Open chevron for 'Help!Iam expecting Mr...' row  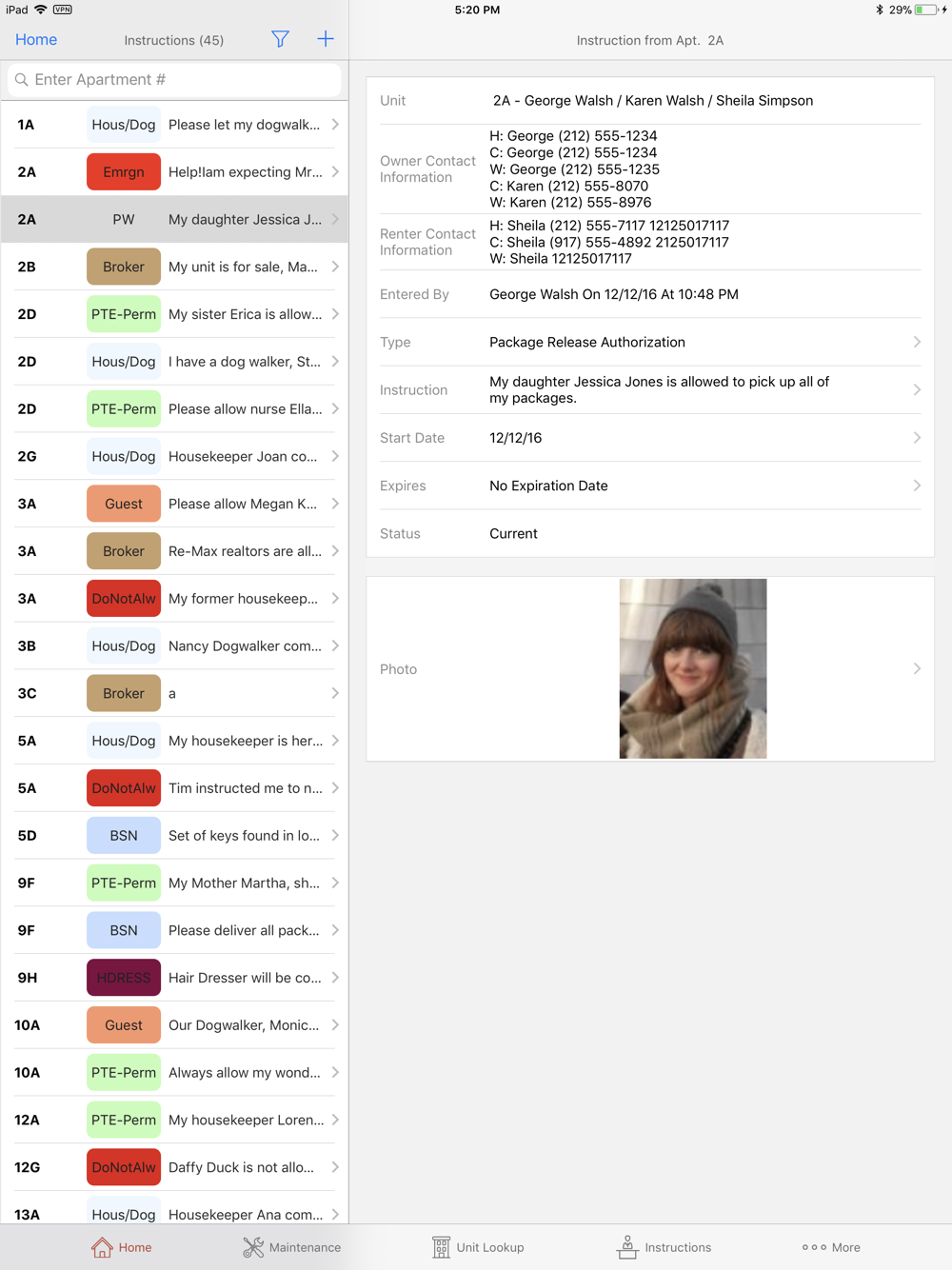click(335, 172)
